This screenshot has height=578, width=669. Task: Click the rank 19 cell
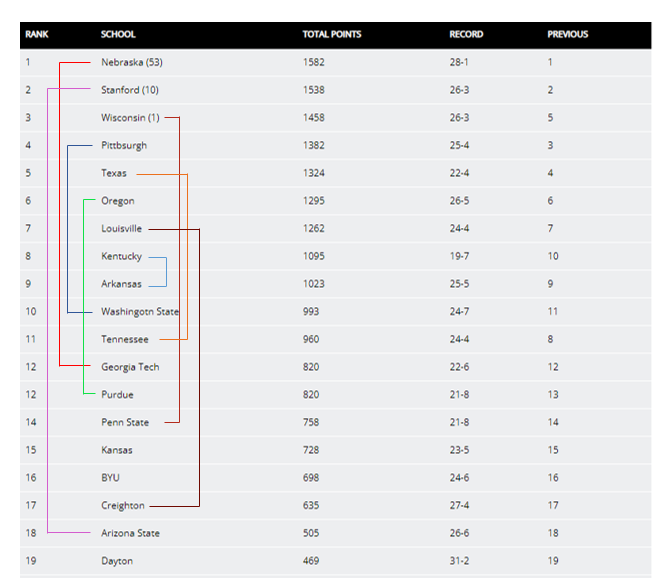(x=31, y=561)
